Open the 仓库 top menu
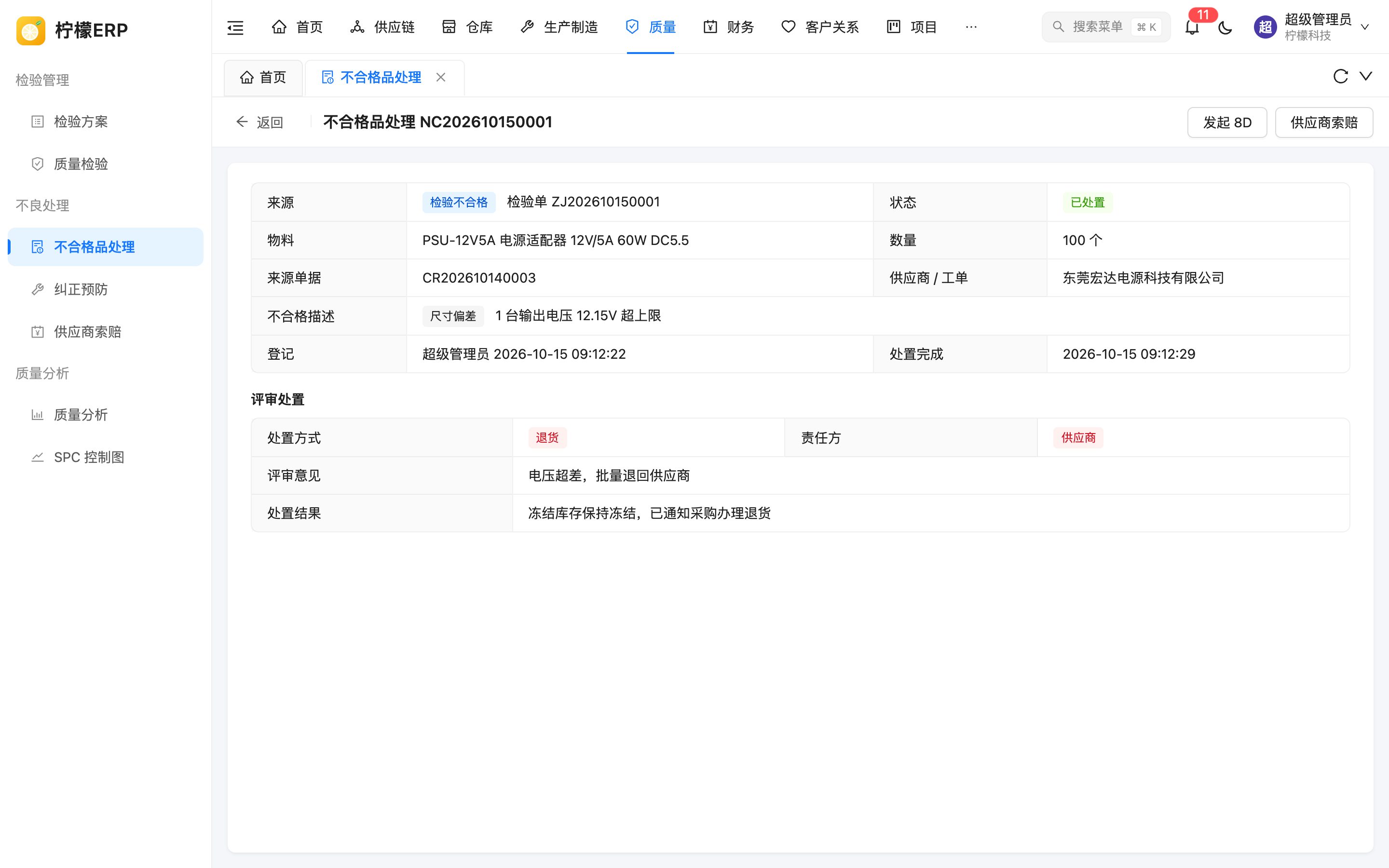The width and height of the screenshot is (1389, 868). (467, 27)
